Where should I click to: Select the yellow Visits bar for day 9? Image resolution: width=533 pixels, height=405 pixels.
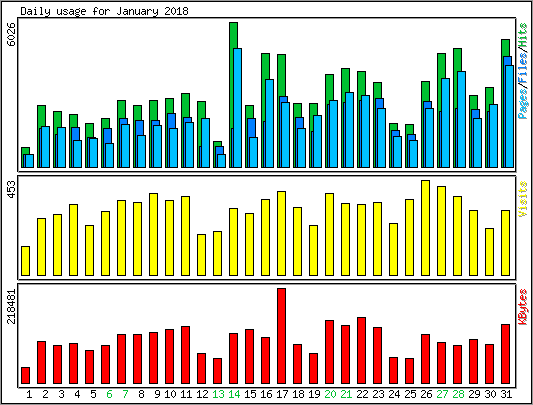point(154,234)
